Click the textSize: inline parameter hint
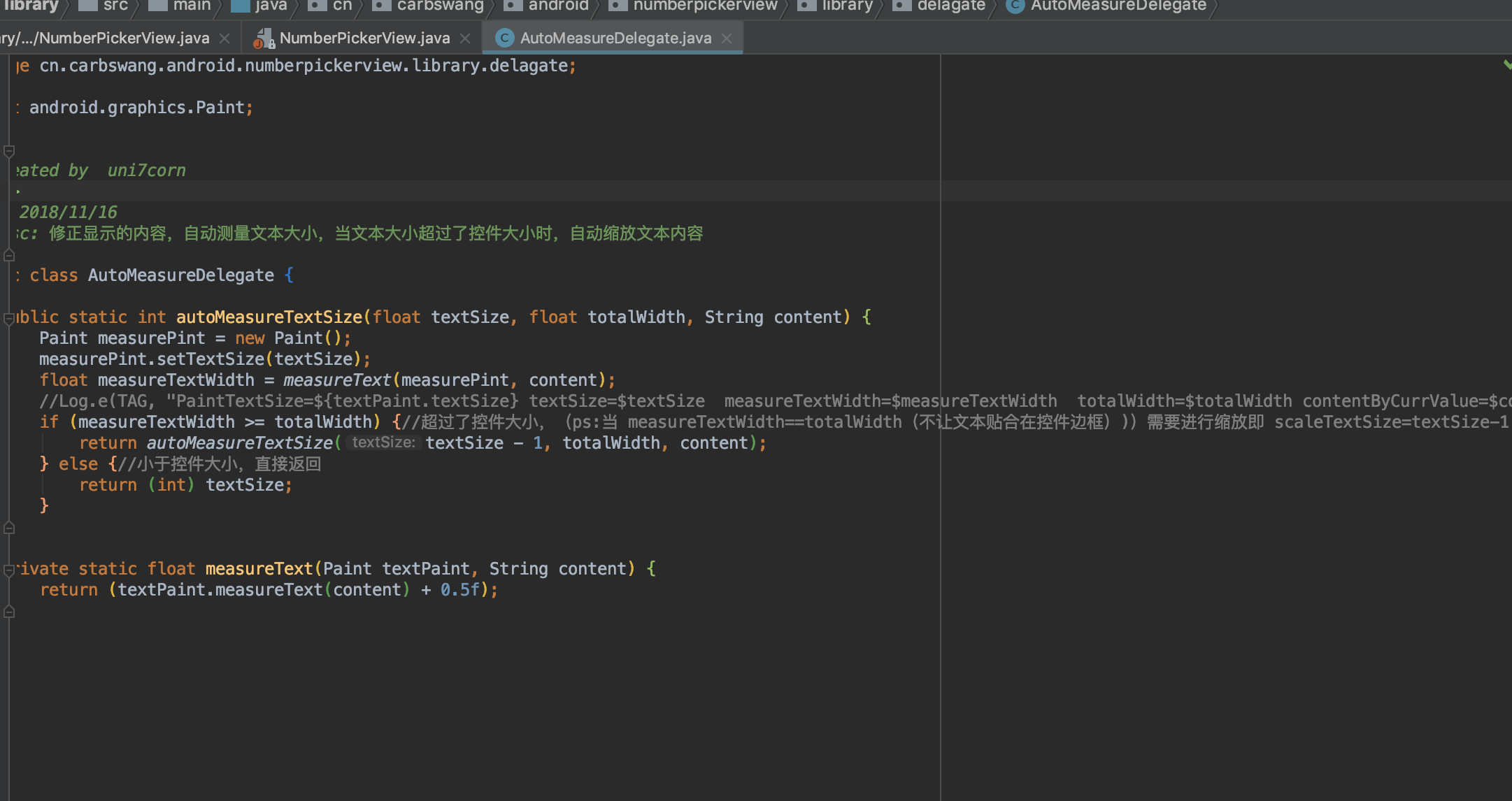The height and width of the screenshot is (801, 1512). pyautogui.click(x=383, y=442)
